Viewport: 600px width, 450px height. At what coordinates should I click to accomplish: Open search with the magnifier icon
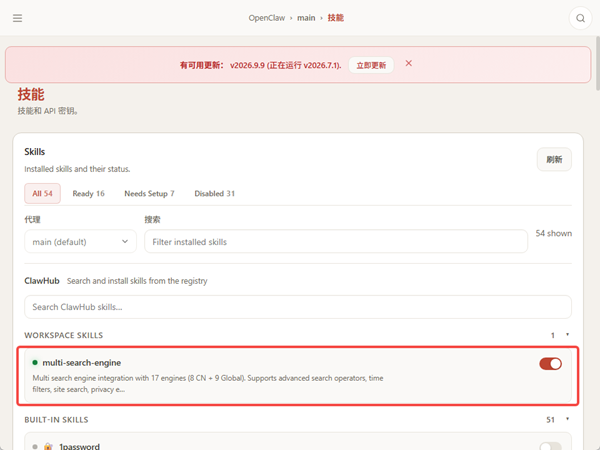580,18
